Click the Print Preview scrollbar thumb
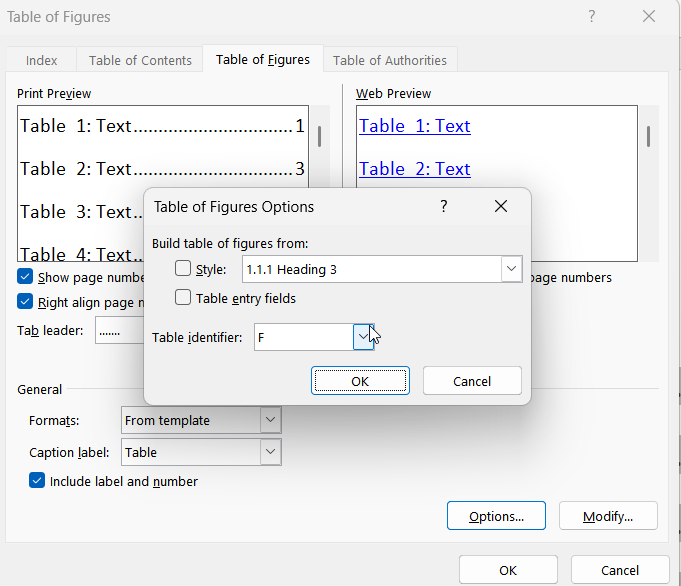The height and width of the screenshot is (586, 681). click(319, 136)
